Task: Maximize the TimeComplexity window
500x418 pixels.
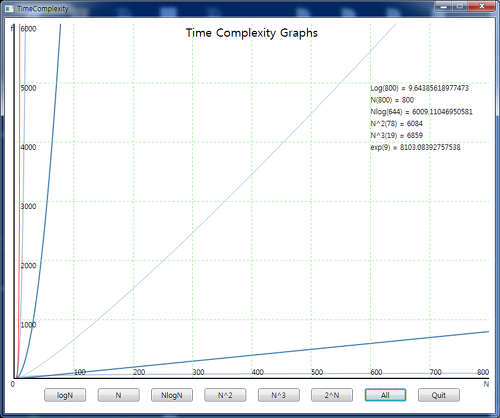Action: coord(460,6)
